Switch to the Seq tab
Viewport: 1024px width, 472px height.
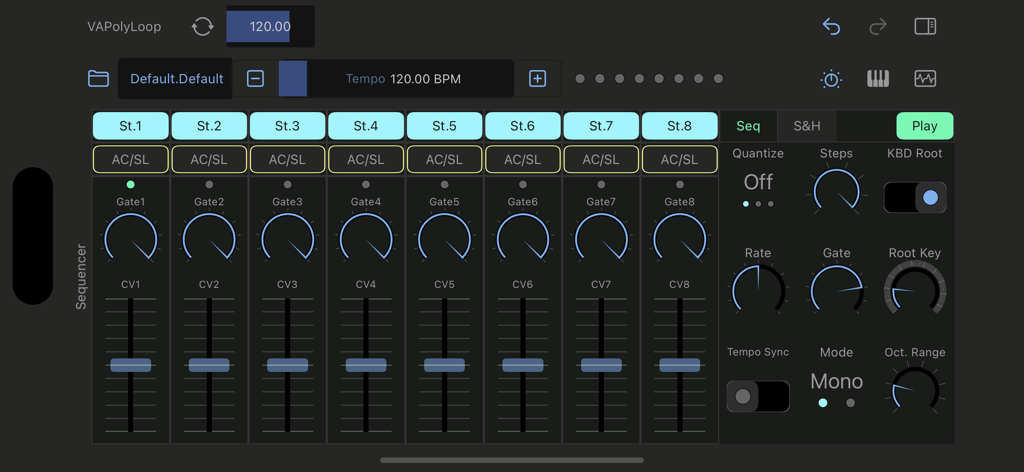[748, 126]
